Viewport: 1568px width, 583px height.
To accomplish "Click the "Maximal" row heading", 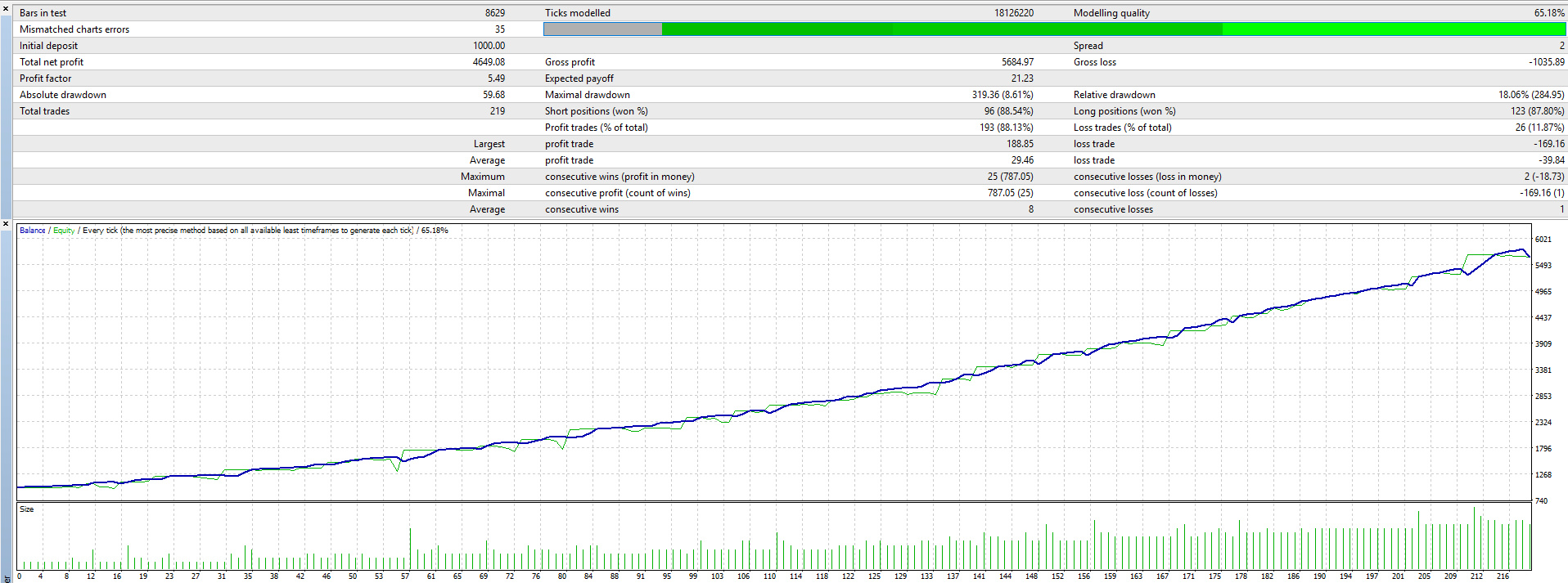I will [487, 193].
